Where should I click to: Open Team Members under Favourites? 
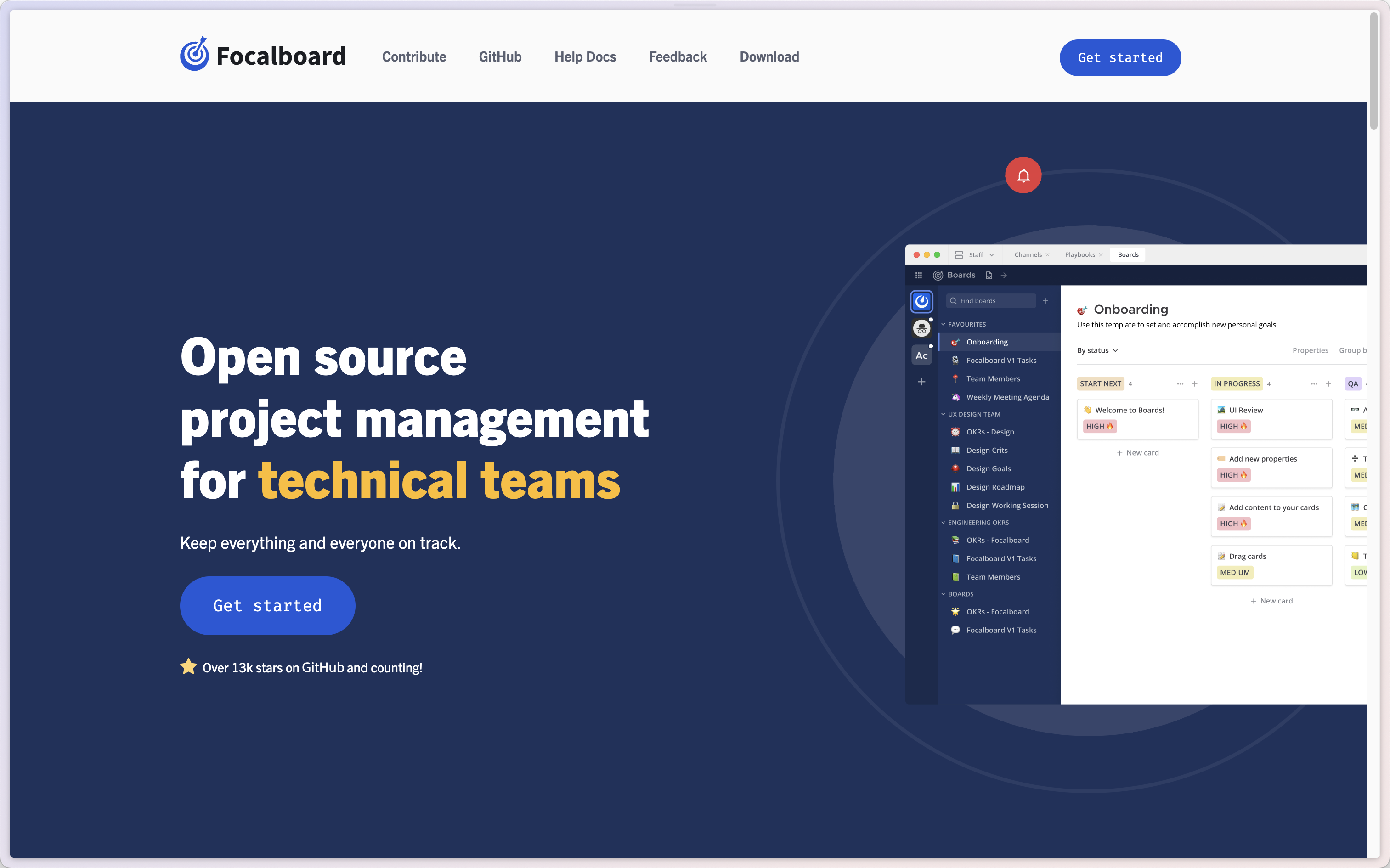point(999,378)
